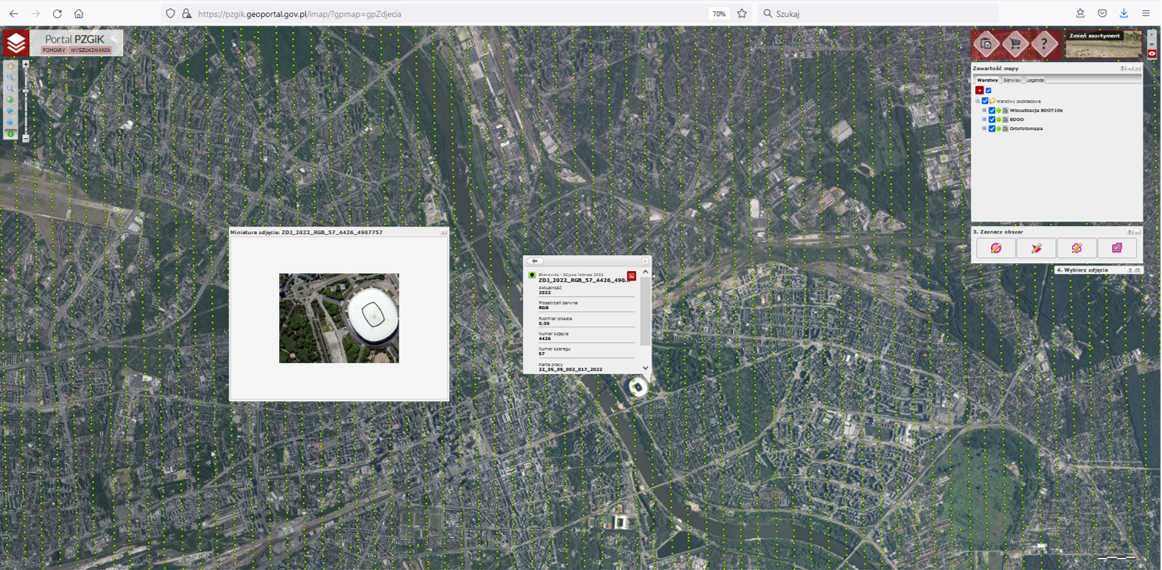
Task: Click the help question mark icon
Action: pyautogui.click(x=1044, y=44)
